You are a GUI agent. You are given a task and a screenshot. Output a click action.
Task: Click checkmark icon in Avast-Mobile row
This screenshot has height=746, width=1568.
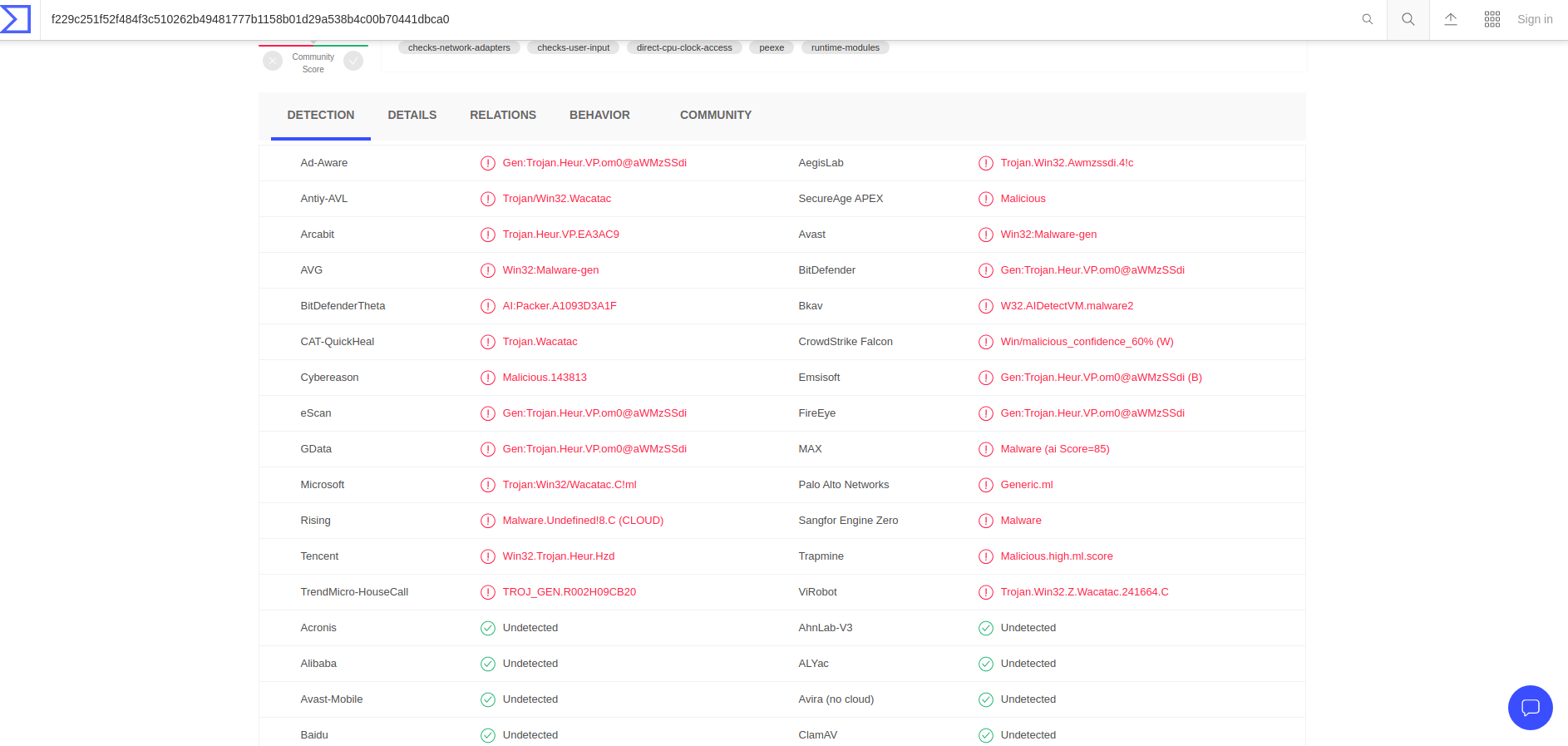(x=488, y=699)
